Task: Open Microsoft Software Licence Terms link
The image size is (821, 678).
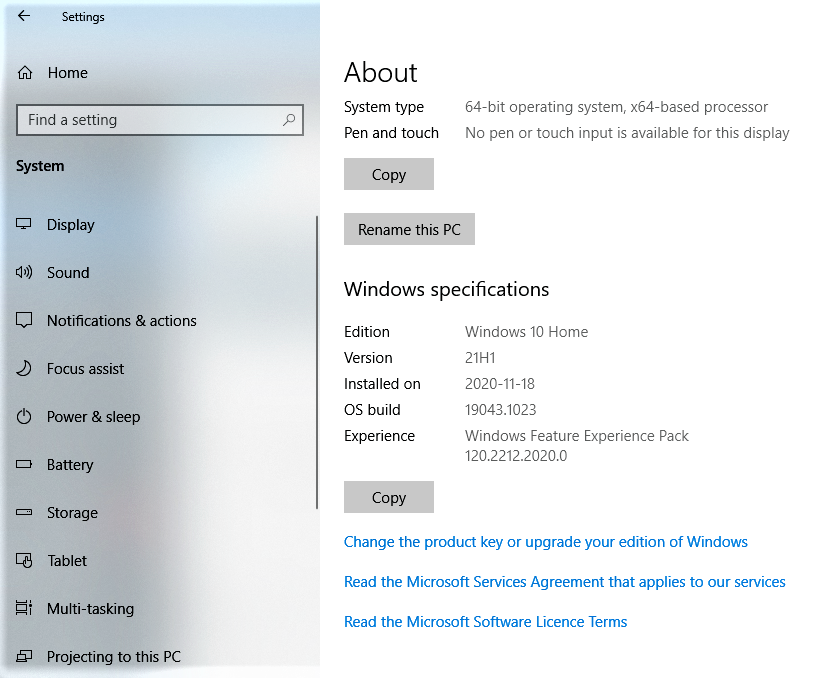Action: click(x=485, y=621)
